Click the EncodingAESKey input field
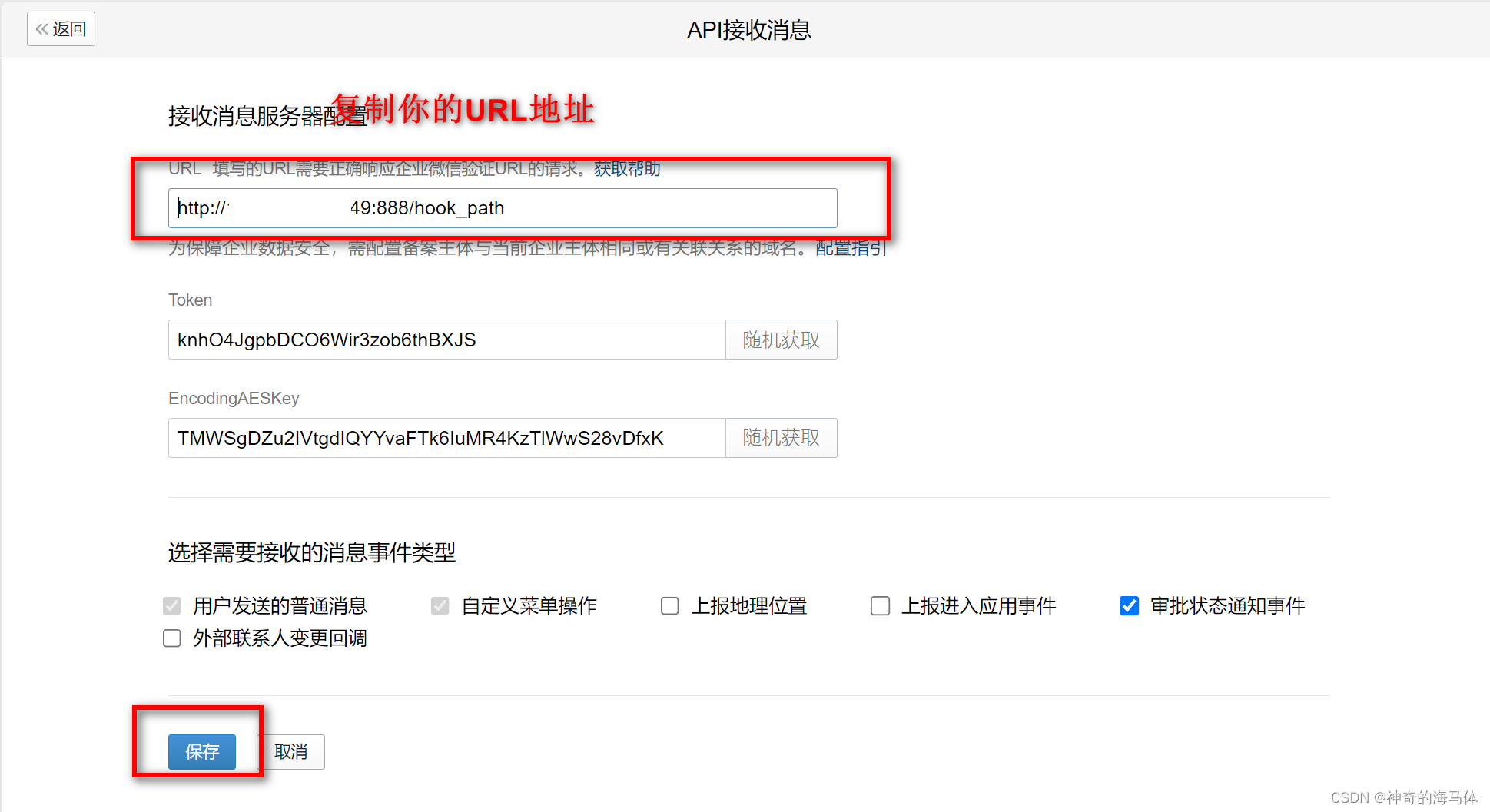The image size is (1490, 812). coord(446,438)
